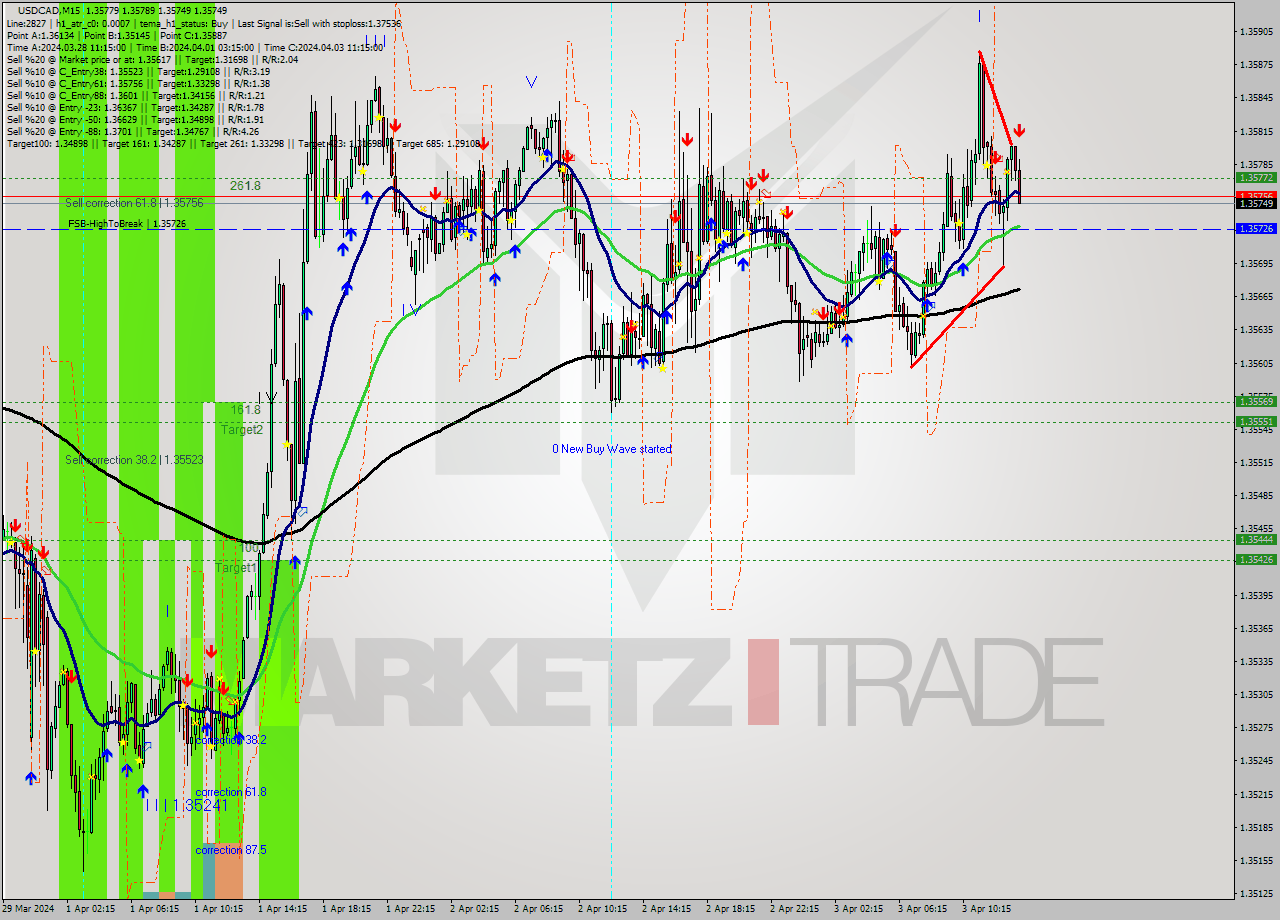Click the '2 Apr 06:15' time axis label
1280x920 pixels.
[538, 909]
